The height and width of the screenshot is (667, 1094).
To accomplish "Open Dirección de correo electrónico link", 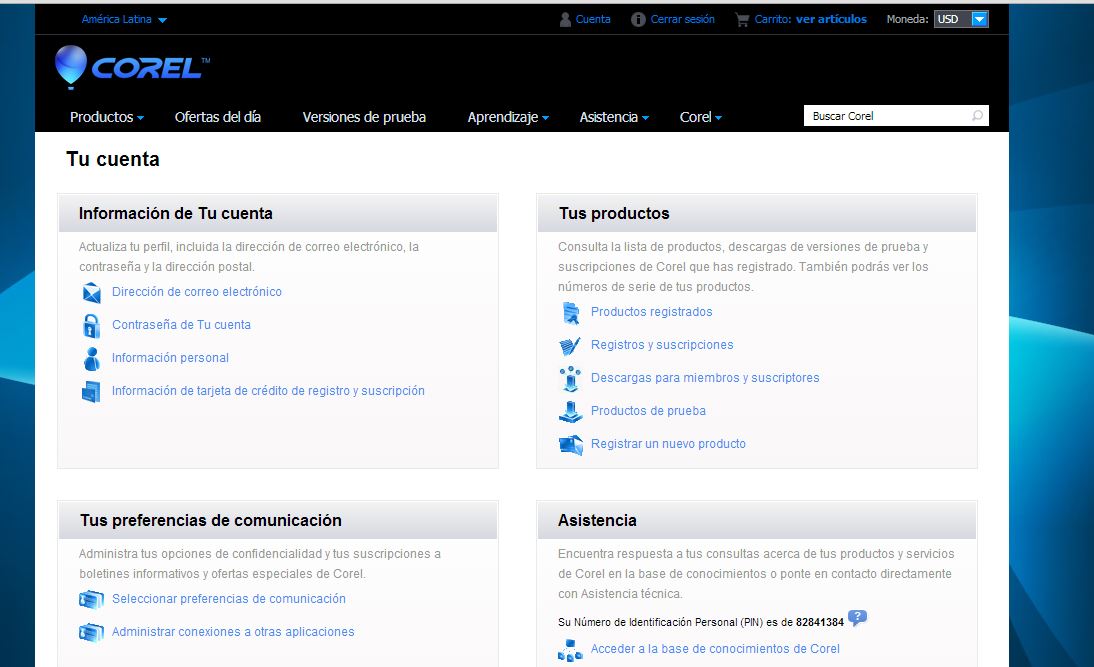I will (197, 292).
